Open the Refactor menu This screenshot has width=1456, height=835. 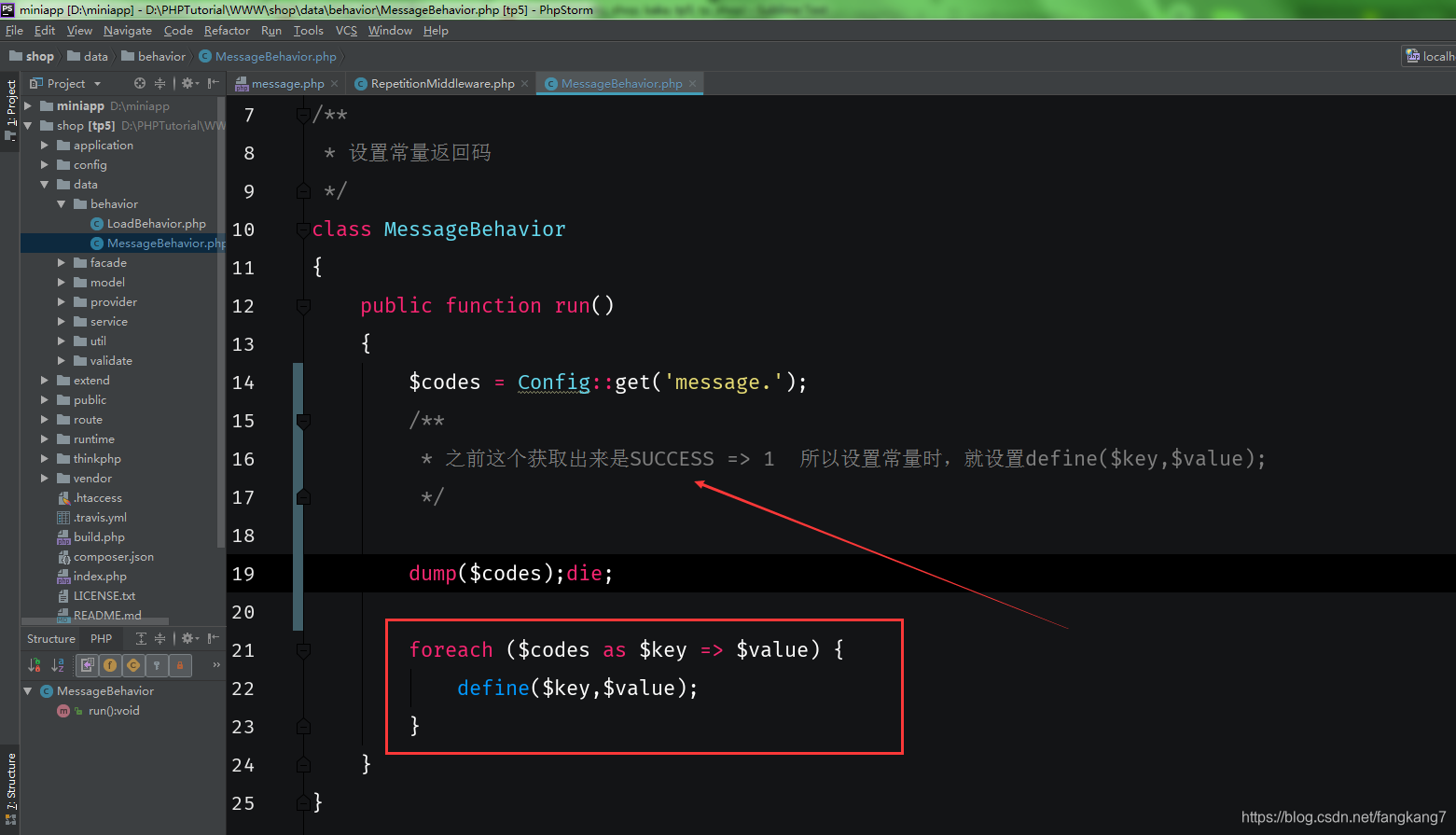[227, 31]
